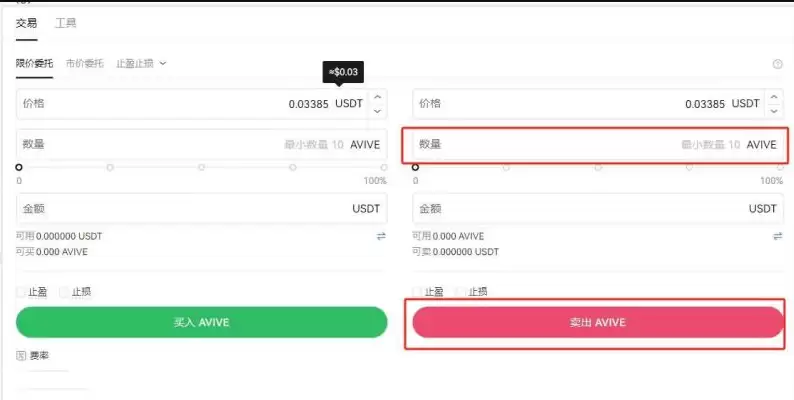
Task: Set buy amount slider to 100%
Action: 384,167
